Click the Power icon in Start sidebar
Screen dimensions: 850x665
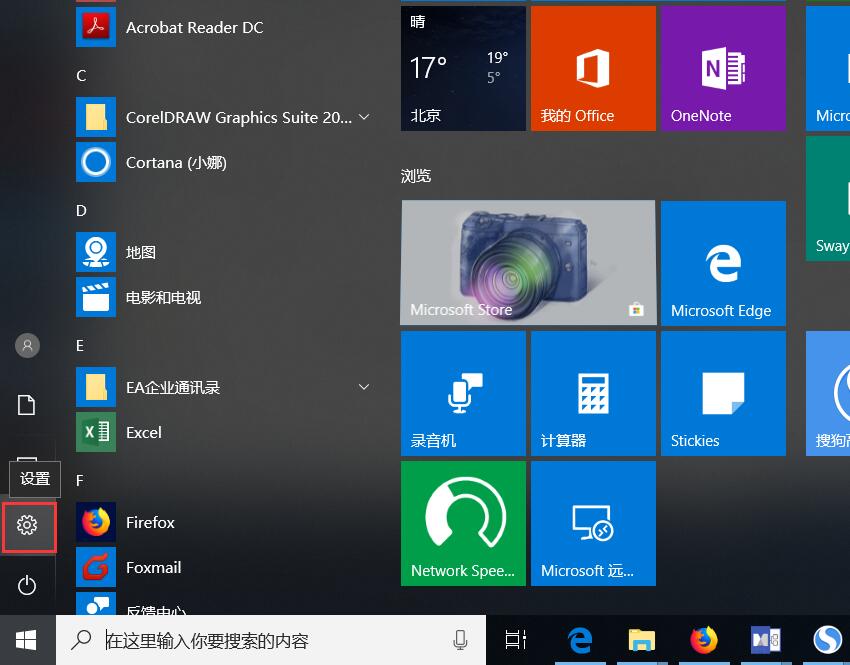click(x=27, y=585)
